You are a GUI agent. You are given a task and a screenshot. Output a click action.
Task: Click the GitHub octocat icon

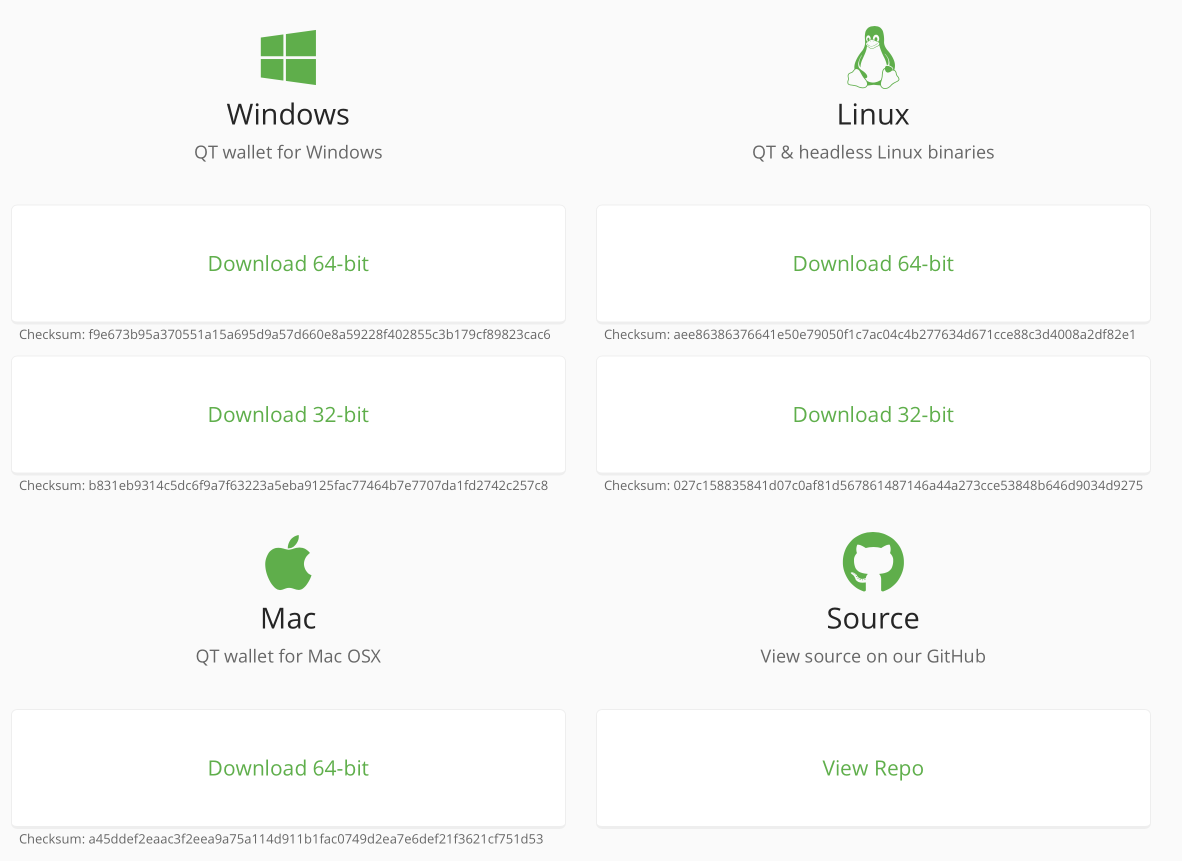pyautogui.click(x=873, y=562)
